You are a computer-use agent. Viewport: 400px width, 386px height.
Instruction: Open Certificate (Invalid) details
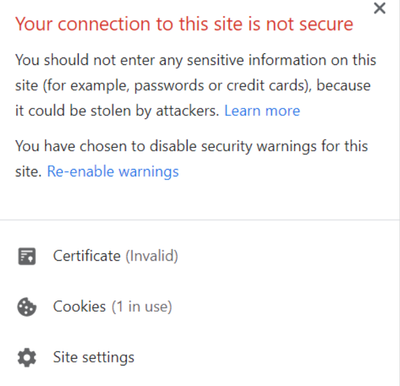pyautogui.click(x=200, y=256)
